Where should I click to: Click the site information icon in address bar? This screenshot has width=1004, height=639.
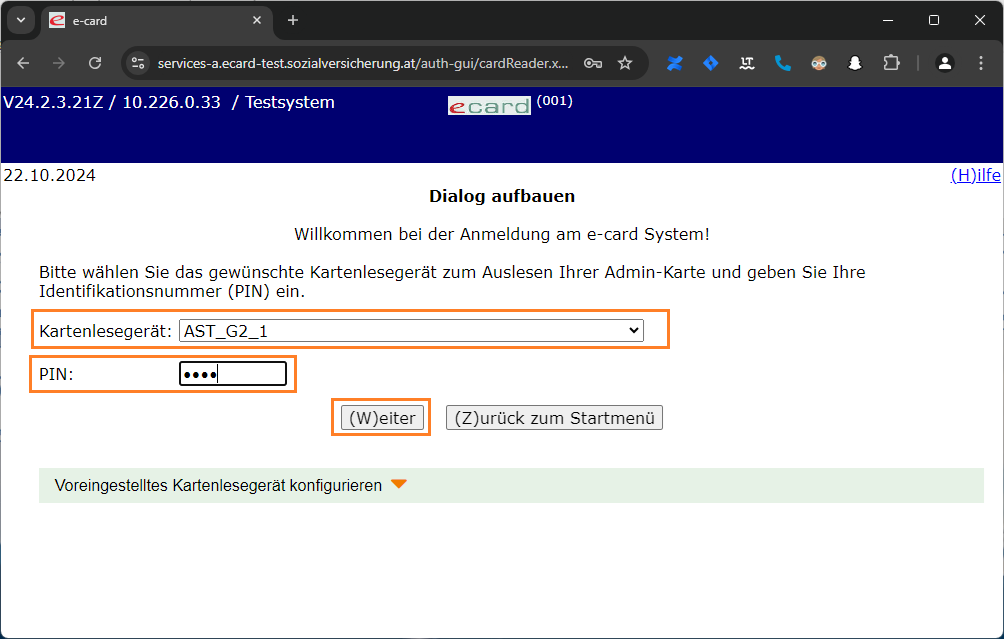(x=139, y=63)
